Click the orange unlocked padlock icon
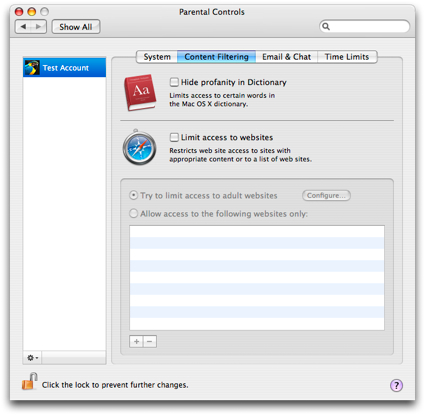Image resolution: width=425 pixels, height=415 pixels. tap(30, 381)
